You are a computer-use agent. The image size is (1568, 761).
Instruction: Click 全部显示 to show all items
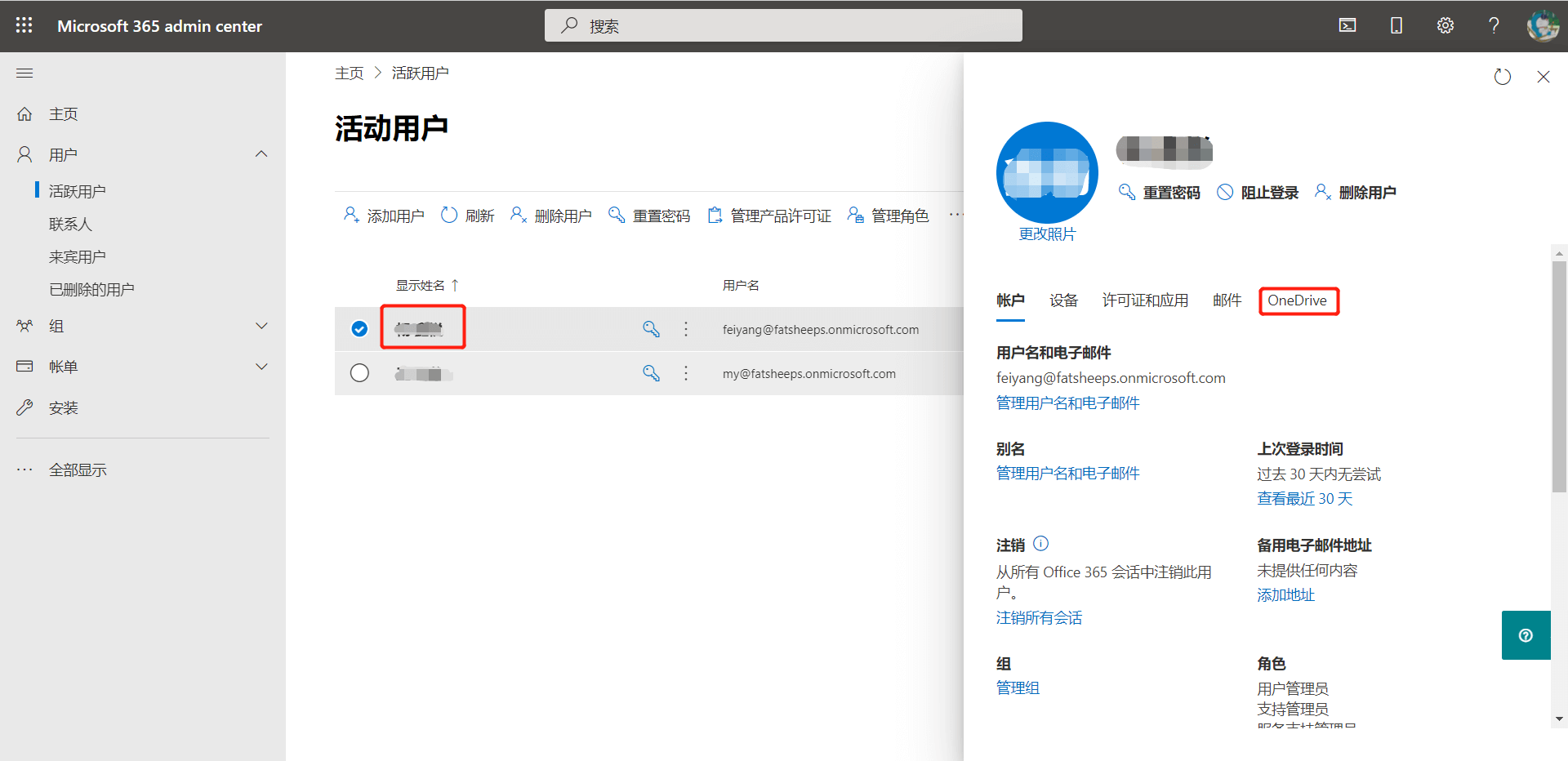click(x=78, y=470)
